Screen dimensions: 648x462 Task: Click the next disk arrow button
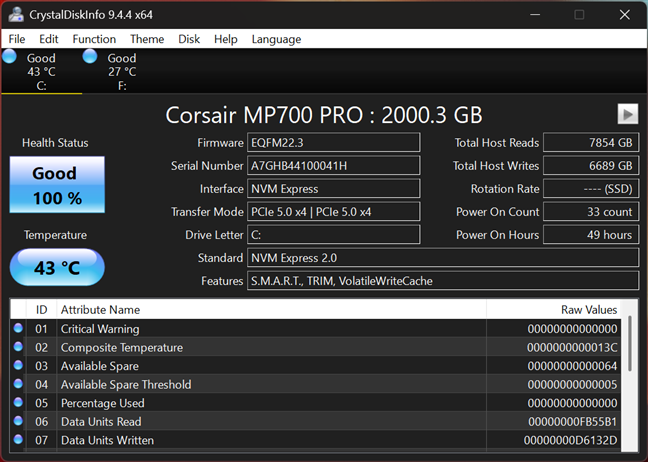[628, 114]
